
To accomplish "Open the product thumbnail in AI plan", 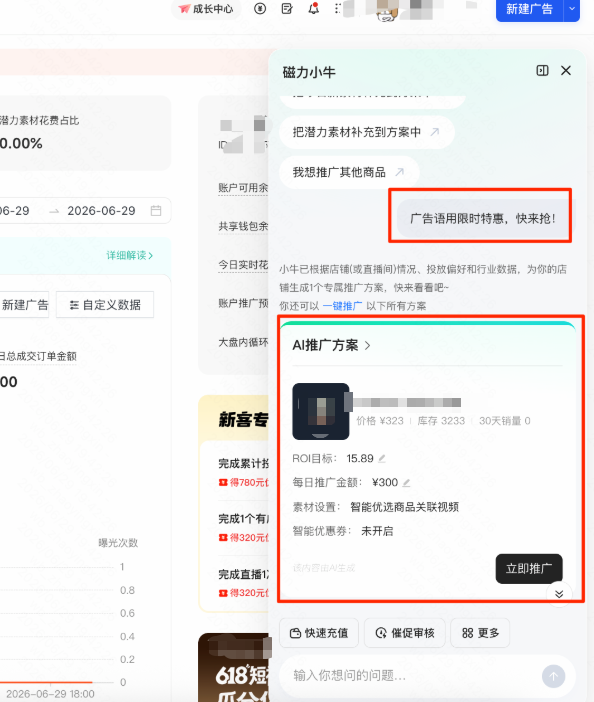I will point(321,411).
